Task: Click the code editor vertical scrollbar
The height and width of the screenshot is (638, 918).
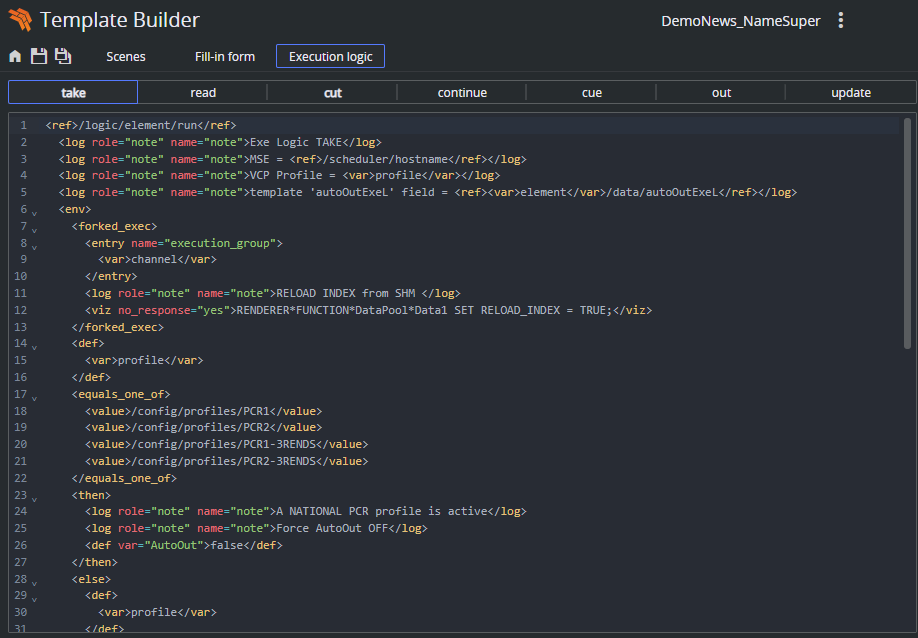Action: coord(907,234)
